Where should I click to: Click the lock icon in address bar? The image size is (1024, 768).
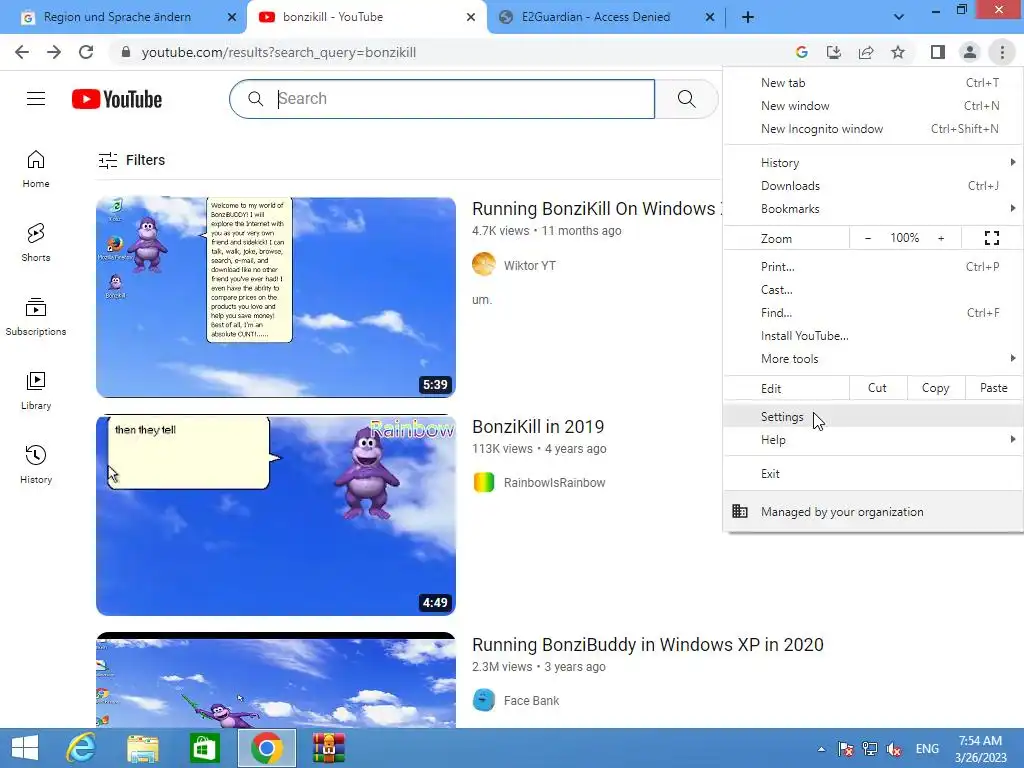[x=126, y=52]
